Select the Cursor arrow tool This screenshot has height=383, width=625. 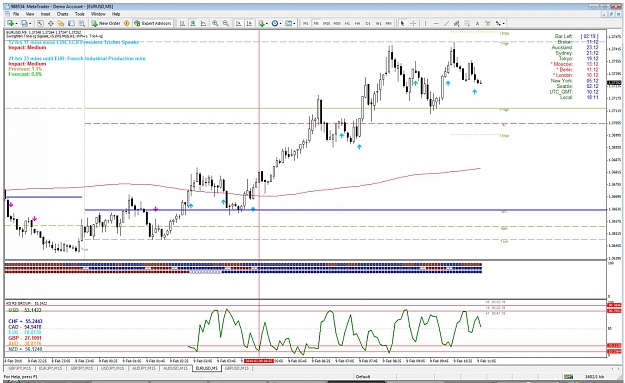(x=403, y=24)
